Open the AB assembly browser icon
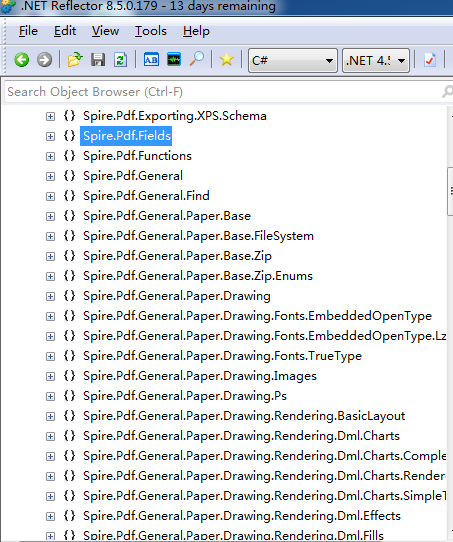 [x=151, y=60]
